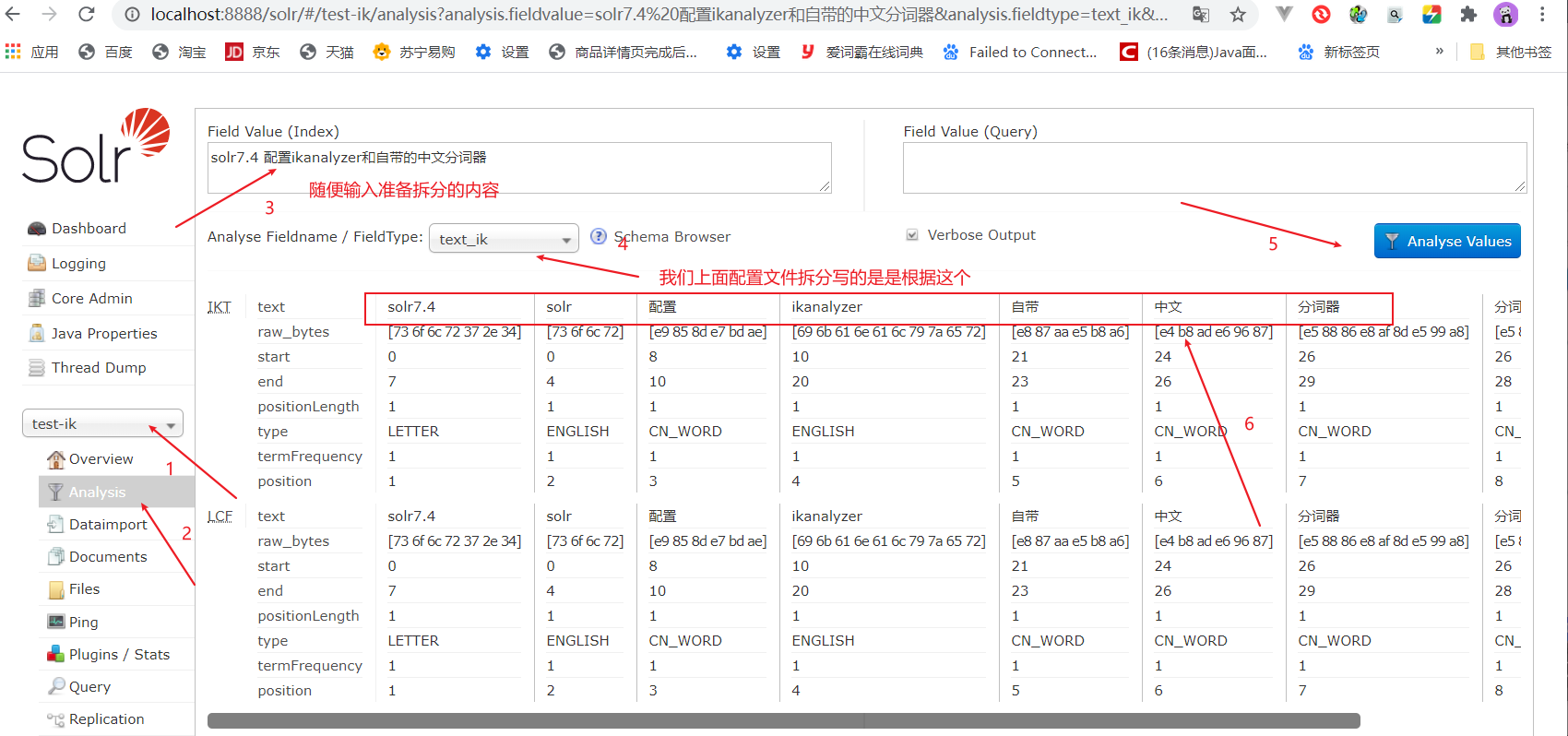Open the Core Admin page
This screenshot has width=1568, height=736.
point(91,298)
